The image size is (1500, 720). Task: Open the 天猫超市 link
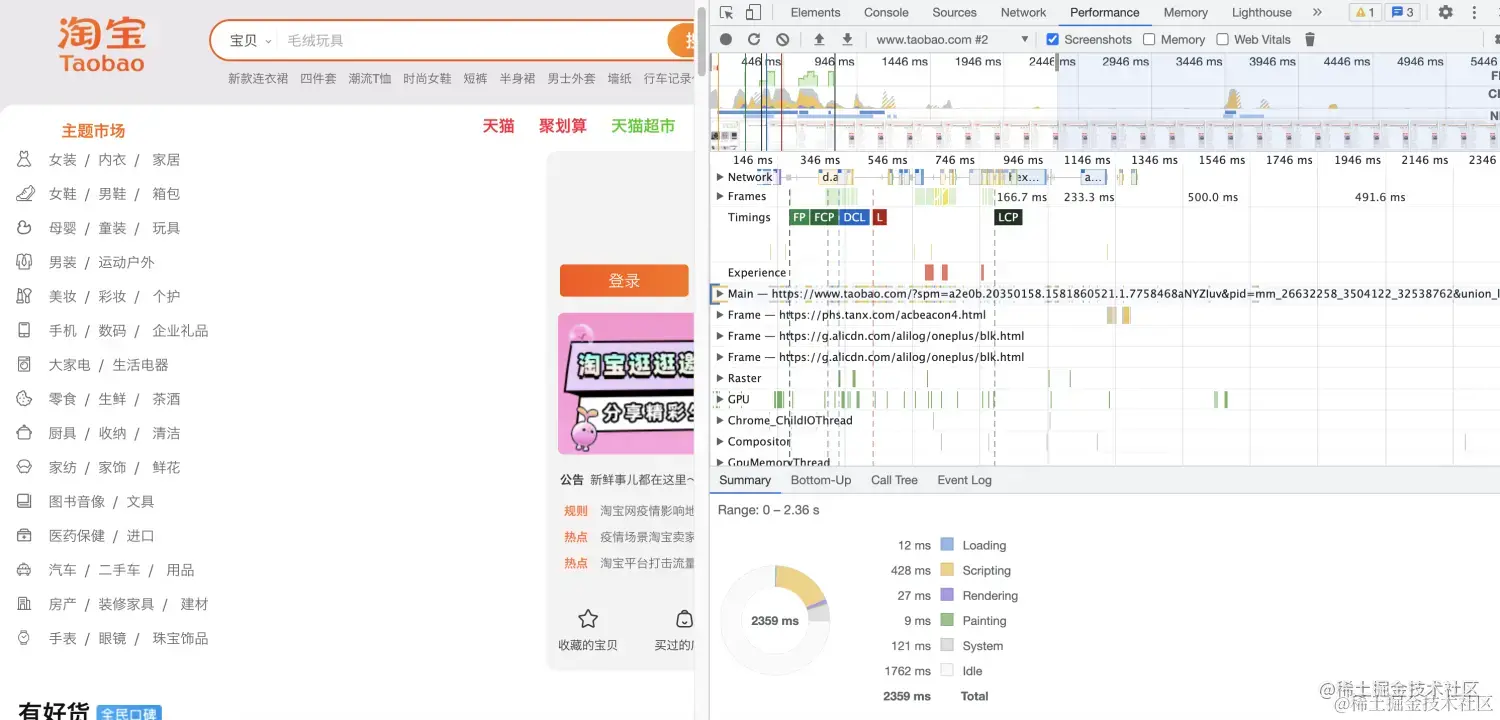click(x=643, y=126)
